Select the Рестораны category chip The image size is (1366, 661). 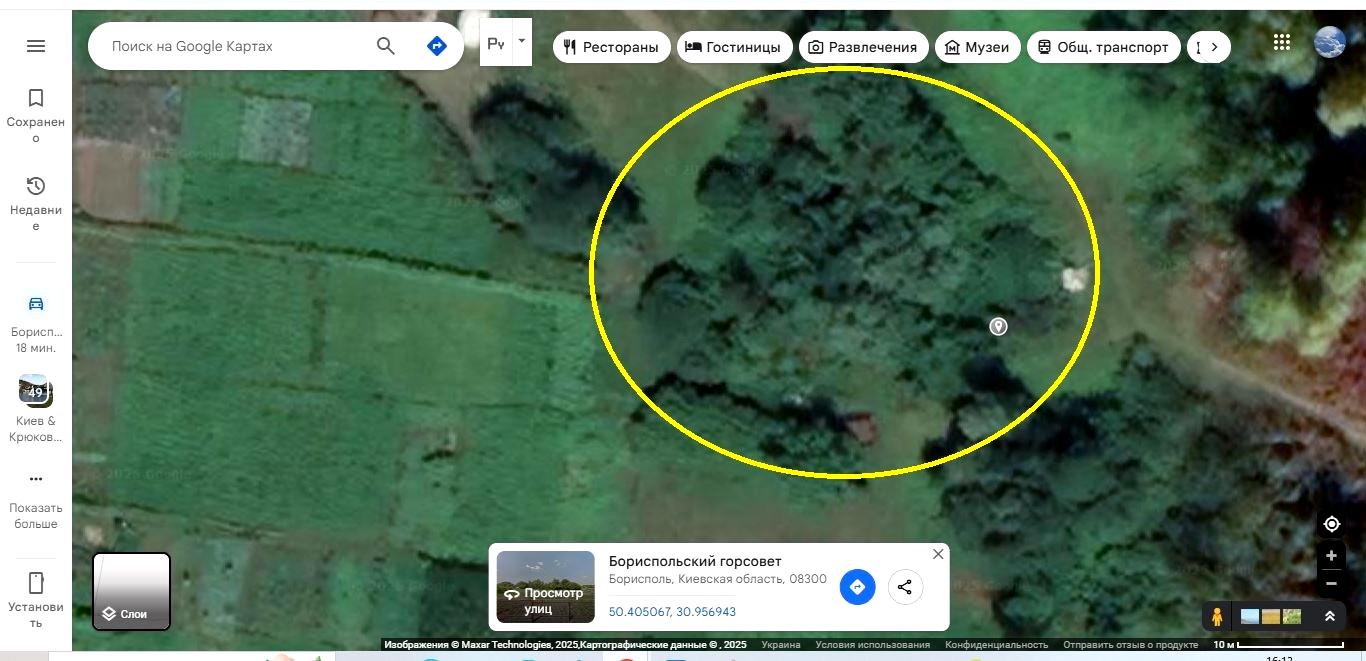(x=611, y=47)
